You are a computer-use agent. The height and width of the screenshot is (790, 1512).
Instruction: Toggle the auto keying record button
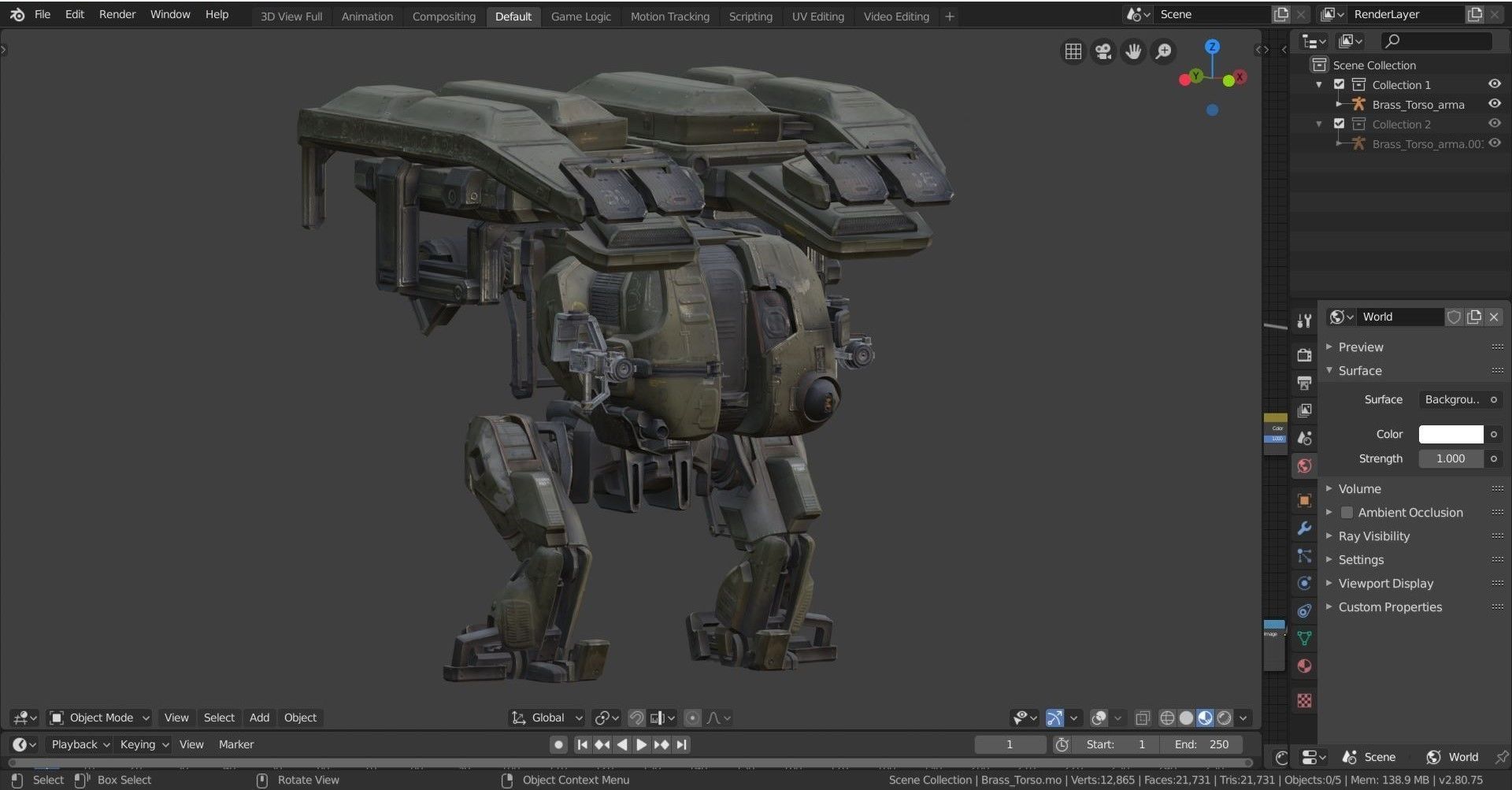(558, 744)
